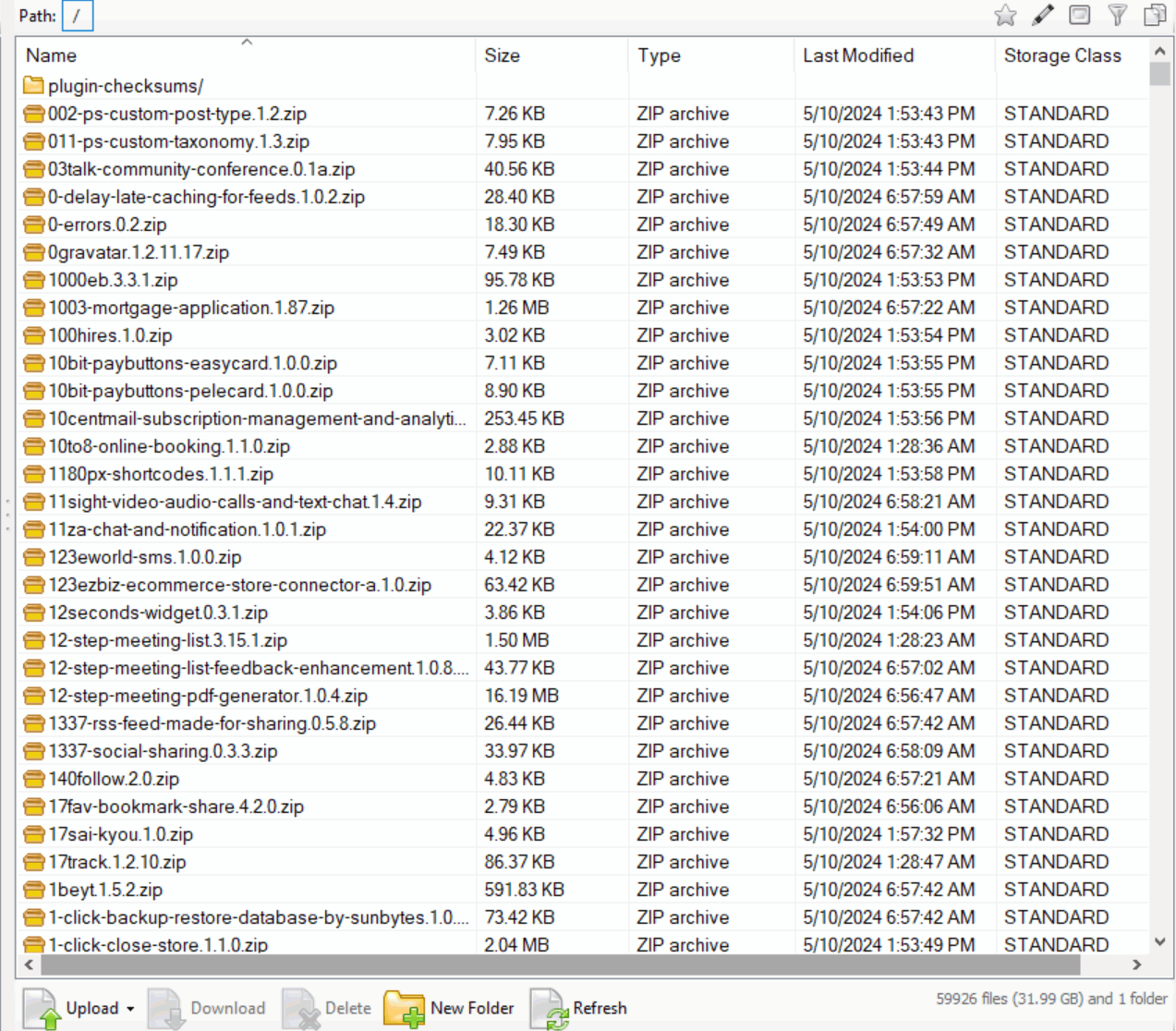
Task: Sort by the Type column header
Action: [710, 55]
